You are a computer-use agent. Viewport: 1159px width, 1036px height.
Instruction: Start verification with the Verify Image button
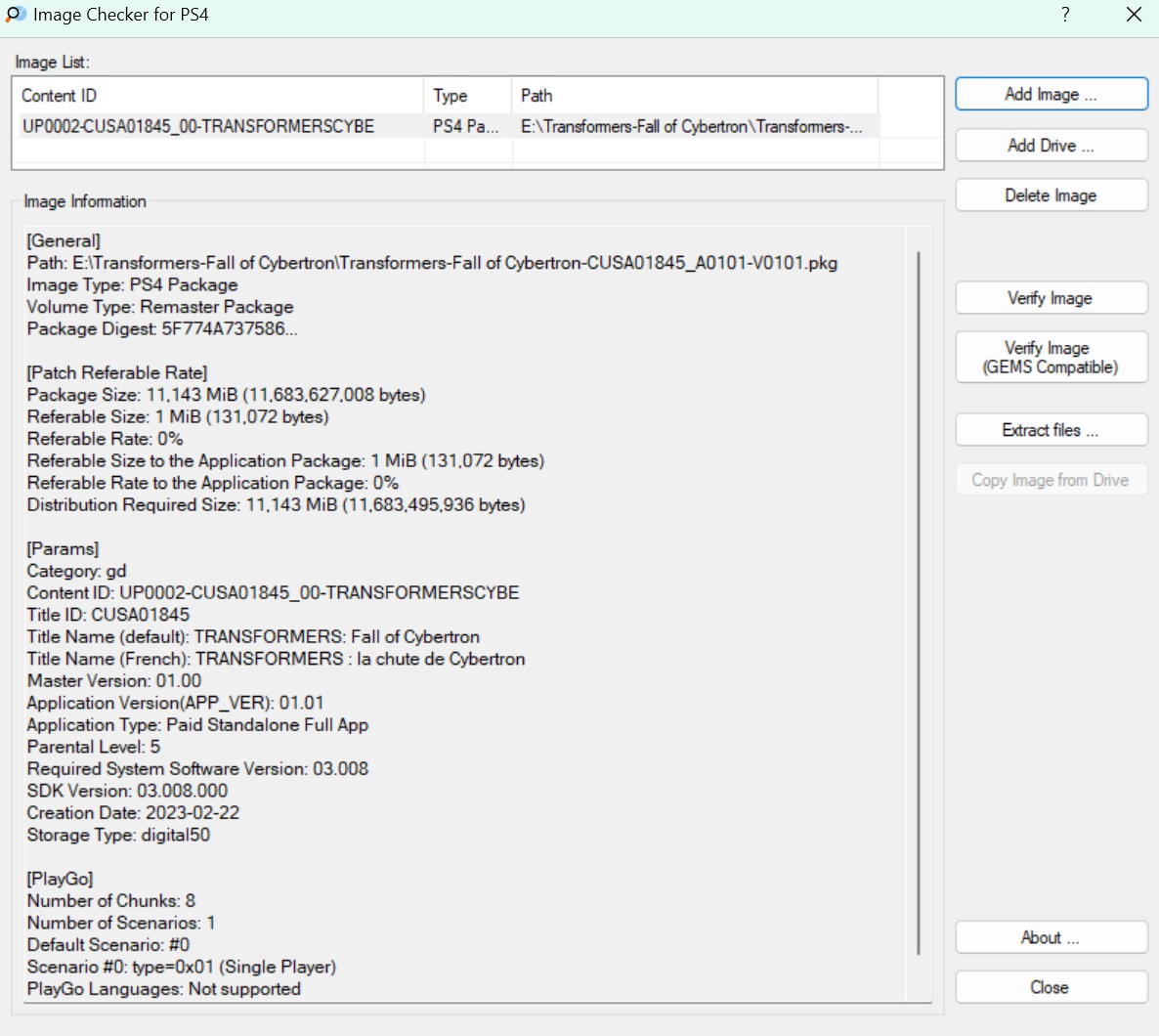1051,298
